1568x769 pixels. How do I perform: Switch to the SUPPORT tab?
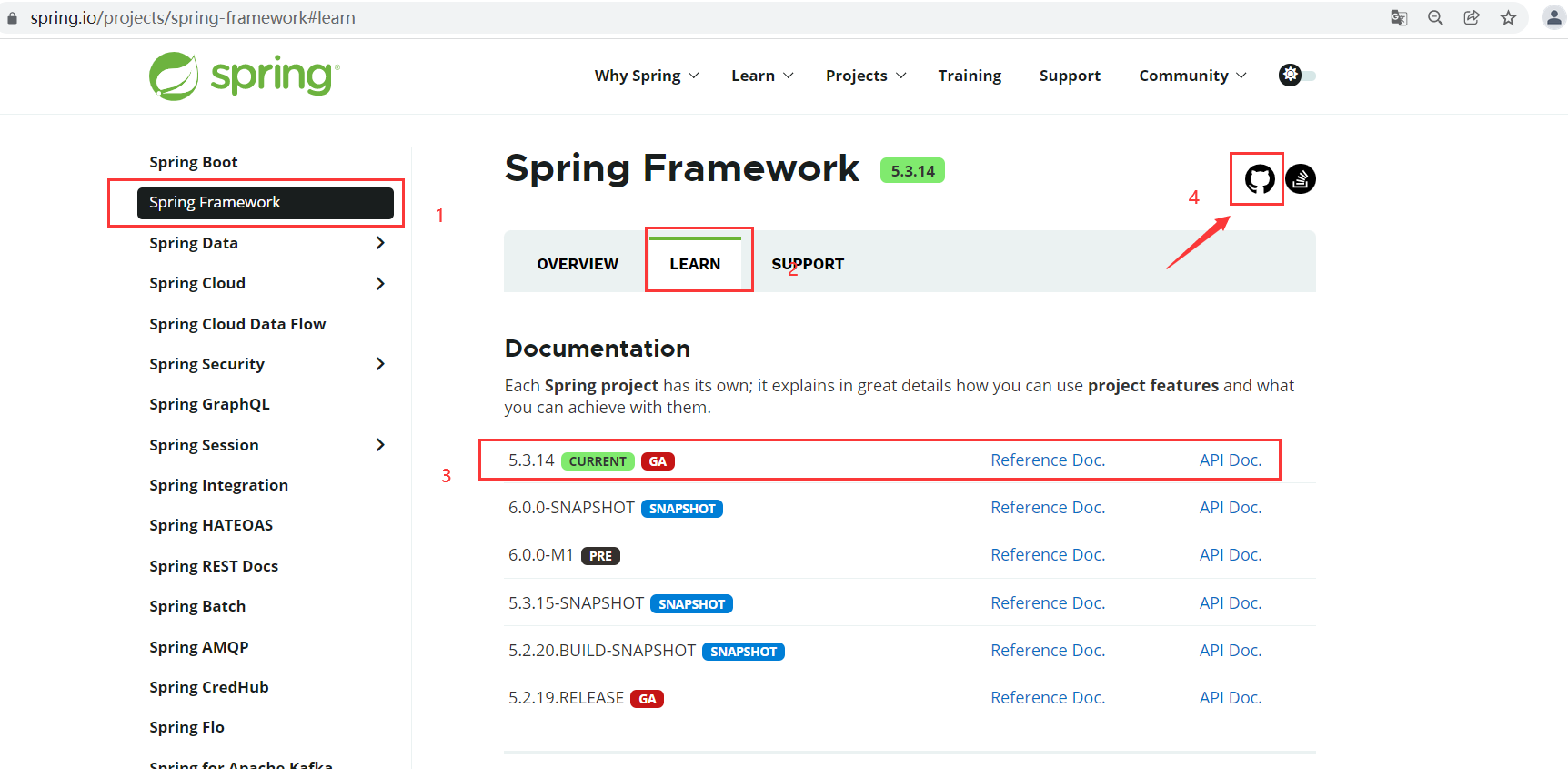point(808,264)
